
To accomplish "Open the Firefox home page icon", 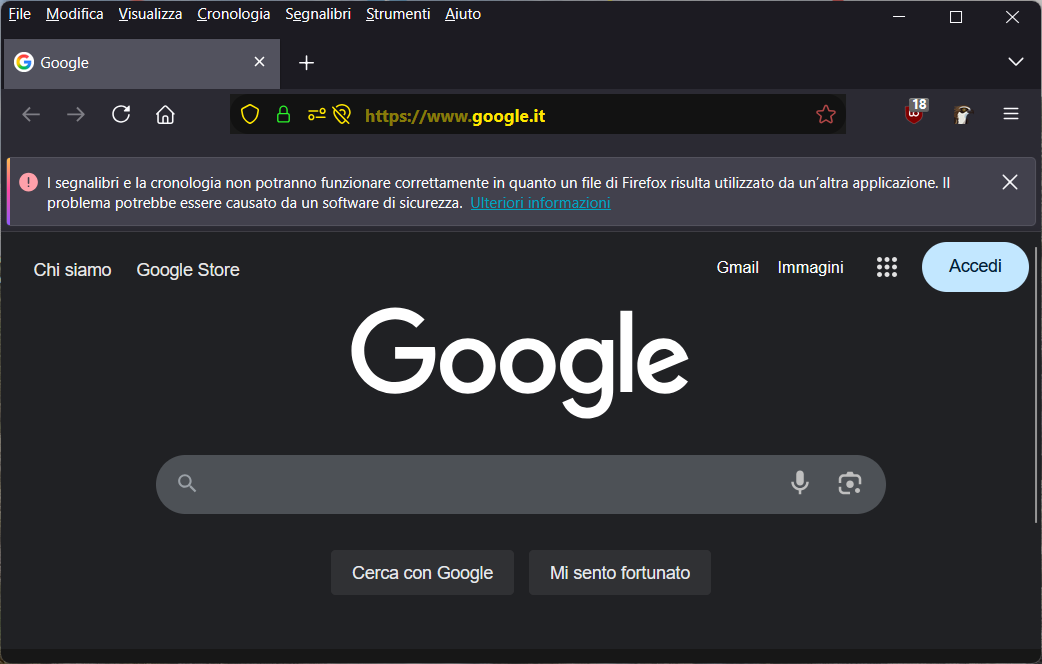I will pos(165,115).
